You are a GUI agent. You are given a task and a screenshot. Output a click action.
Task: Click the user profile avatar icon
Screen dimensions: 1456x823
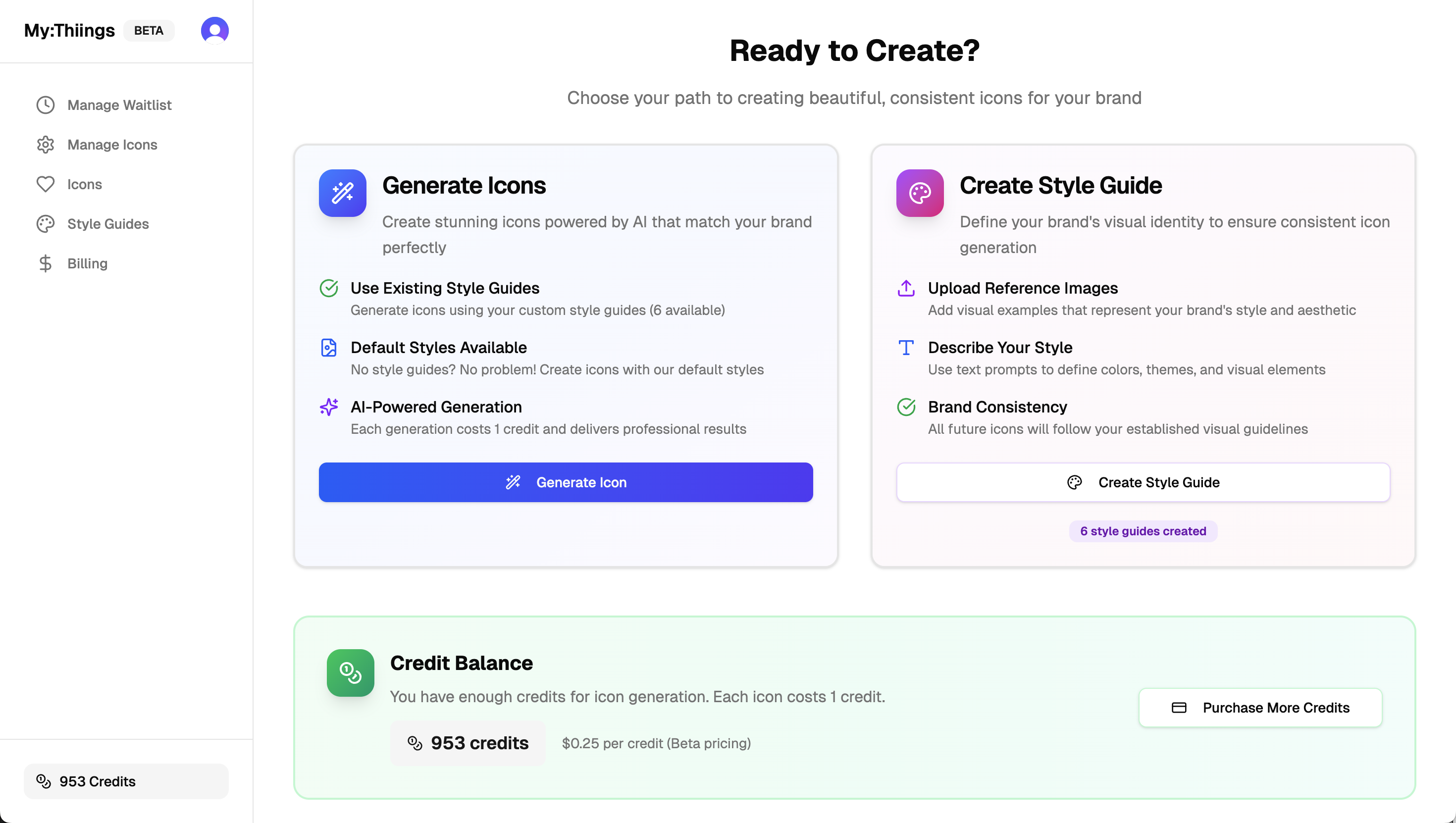215,30
